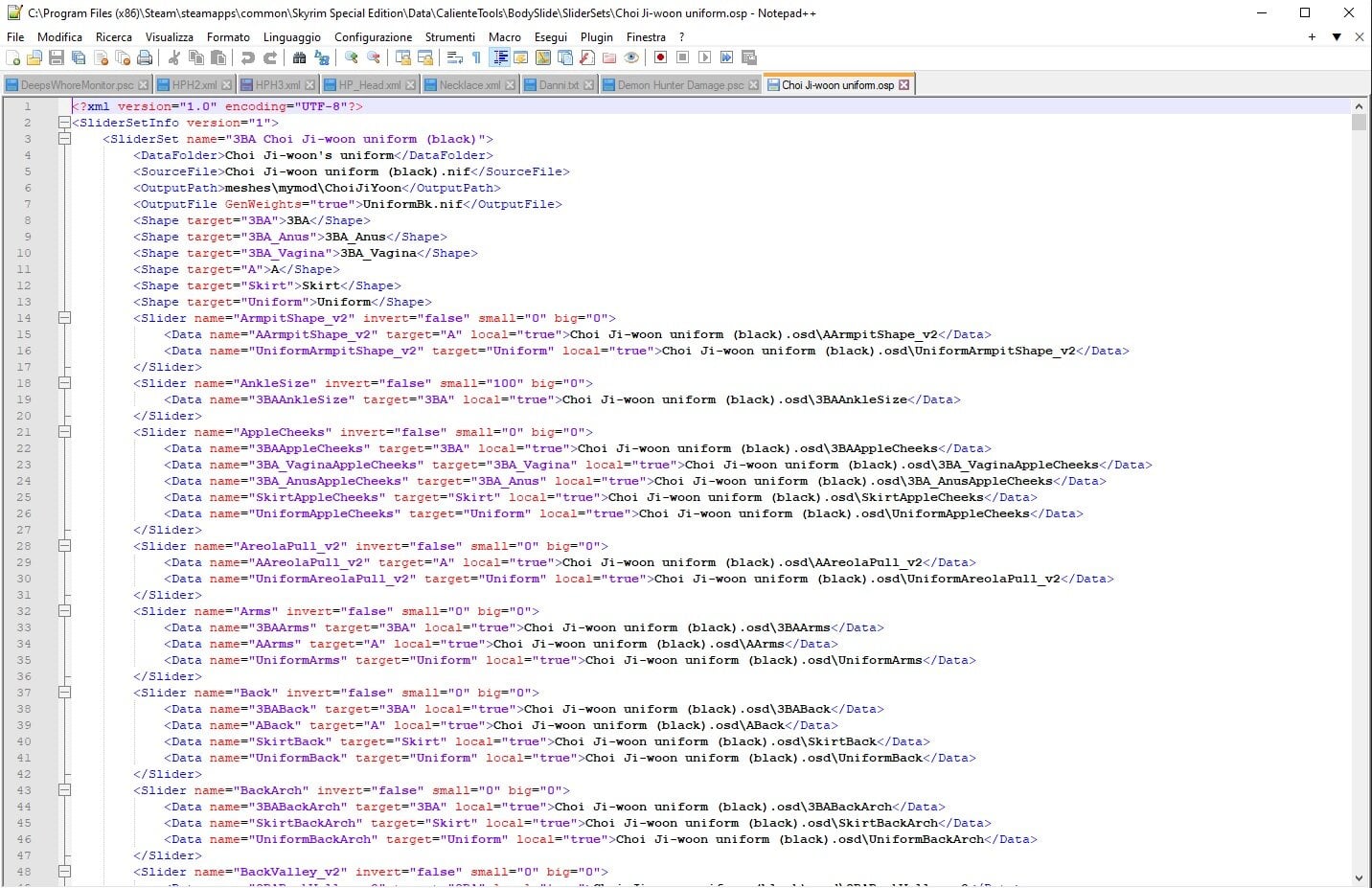Click the Play macro icon
Screen dimensions: 1372x888
(x=704, y=57)
